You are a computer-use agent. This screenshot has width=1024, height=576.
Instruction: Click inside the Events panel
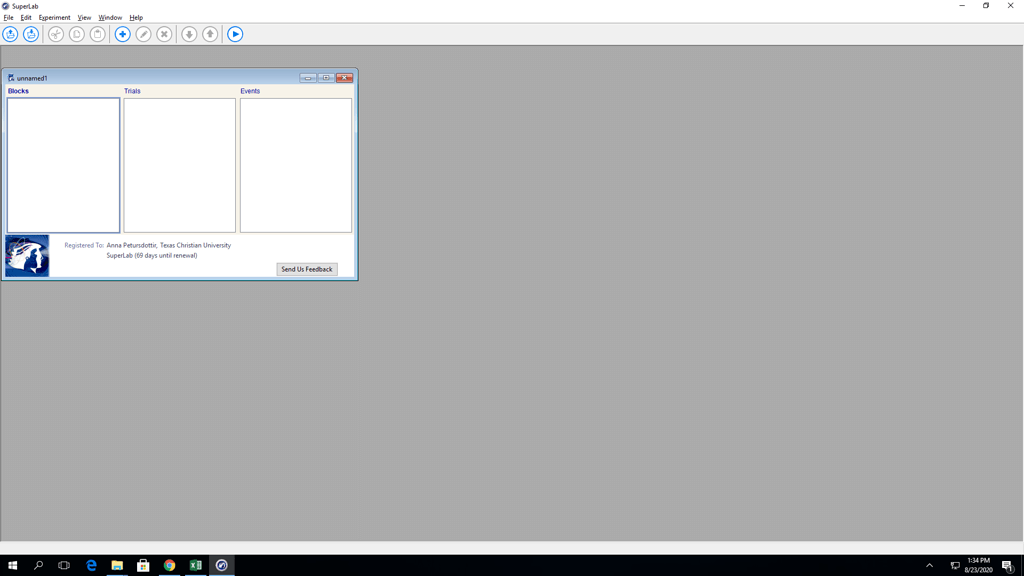tap(295, 165)
